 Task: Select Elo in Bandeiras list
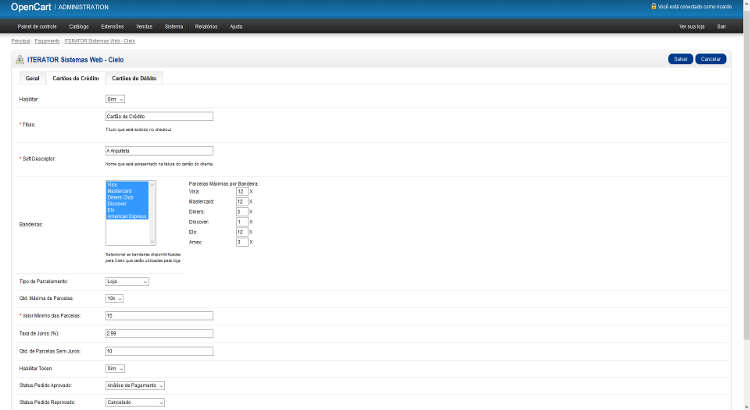point(127,210)
